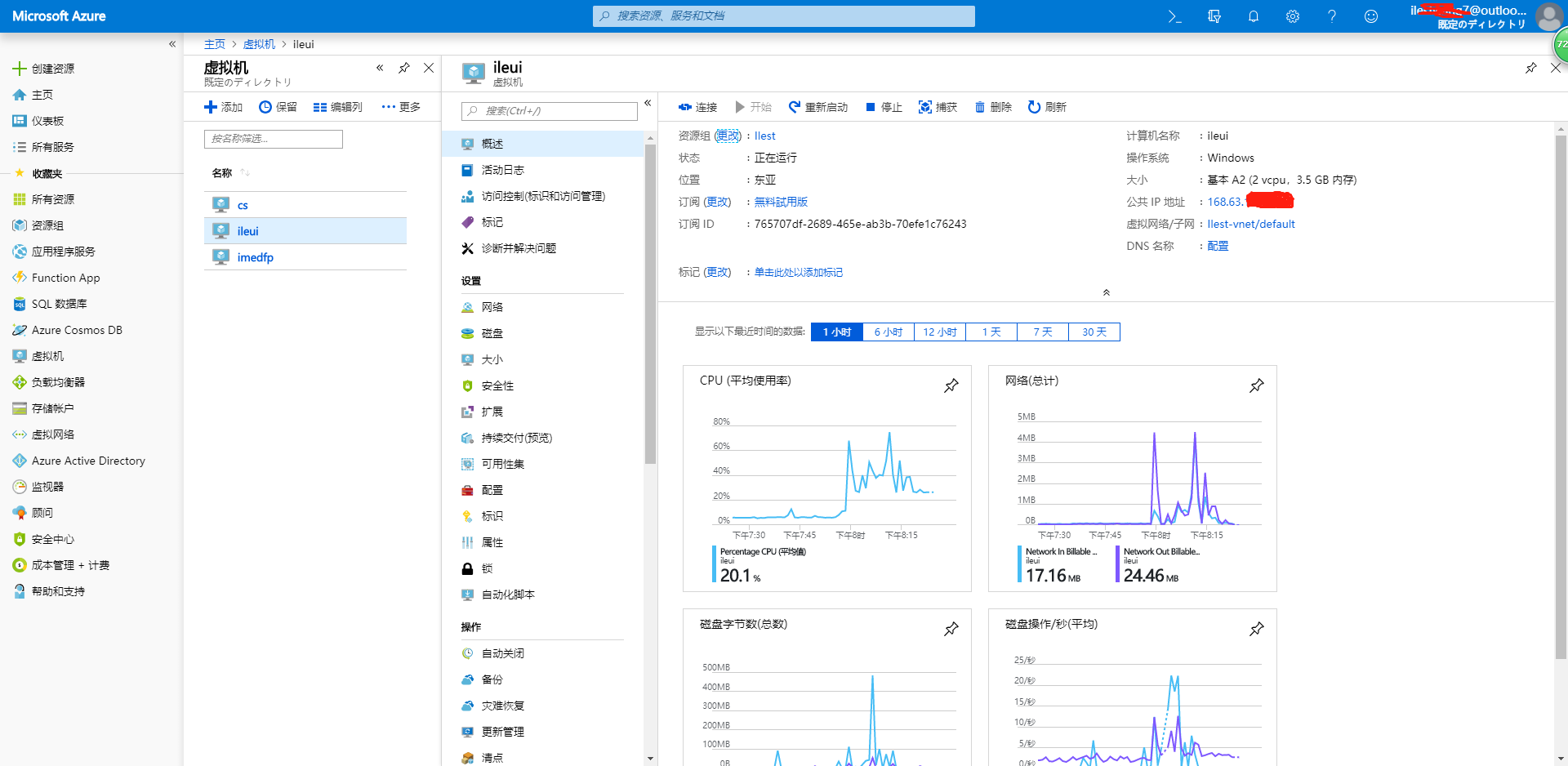Open resource group link Ilest

tap(765, 136)
